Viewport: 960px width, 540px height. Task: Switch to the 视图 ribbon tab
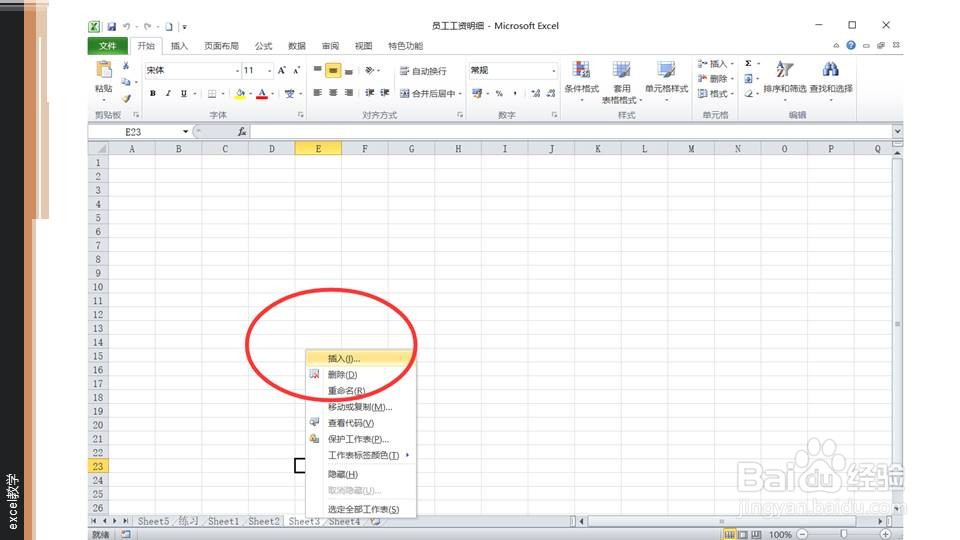click(x=364, y=46)
